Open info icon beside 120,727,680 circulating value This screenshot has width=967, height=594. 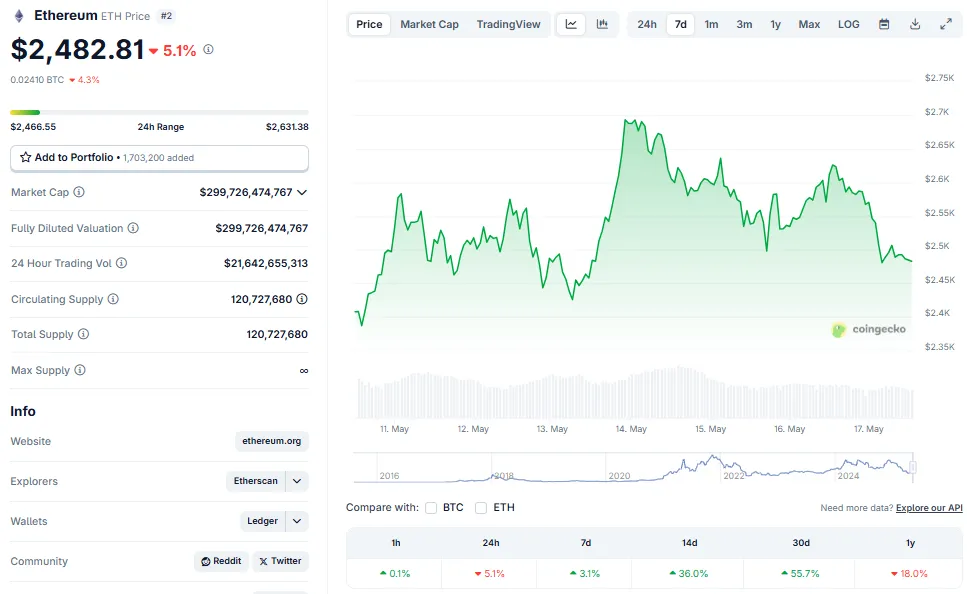(x=302, y=299)
